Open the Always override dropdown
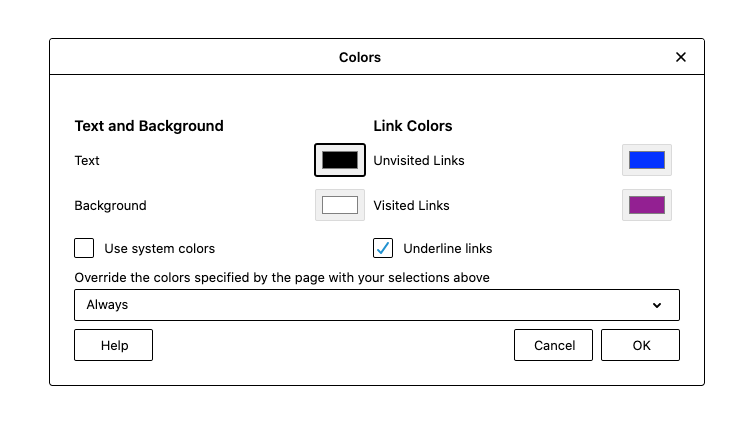 [x=377, y=305]
